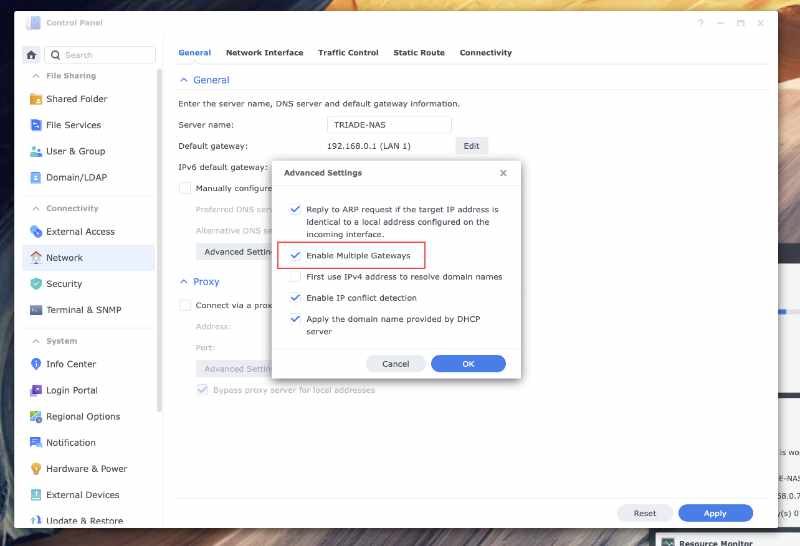
Task: Open User & Group icon
Action: click(x=36, y=152)
